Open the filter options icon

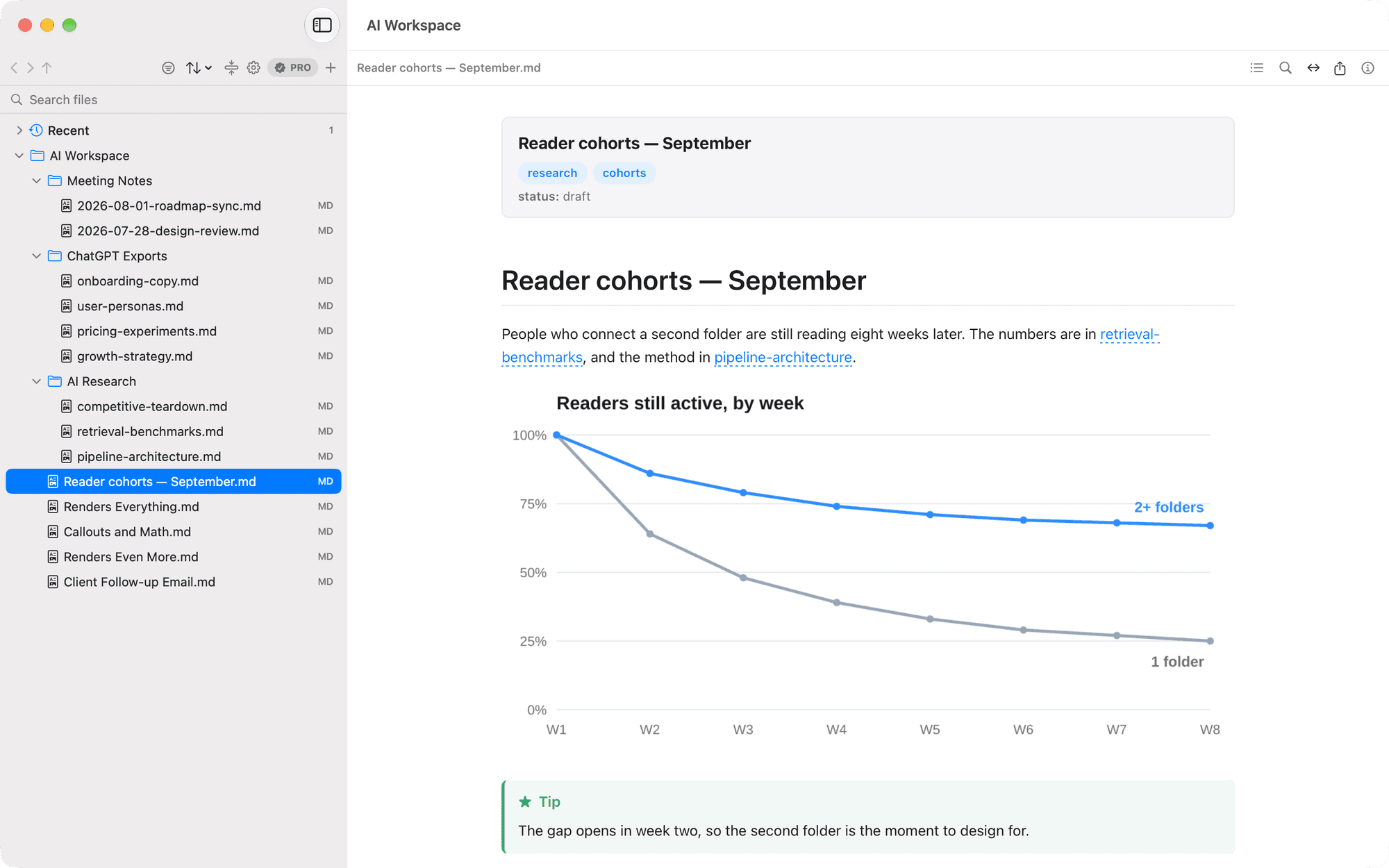click(x=168, y=68)
